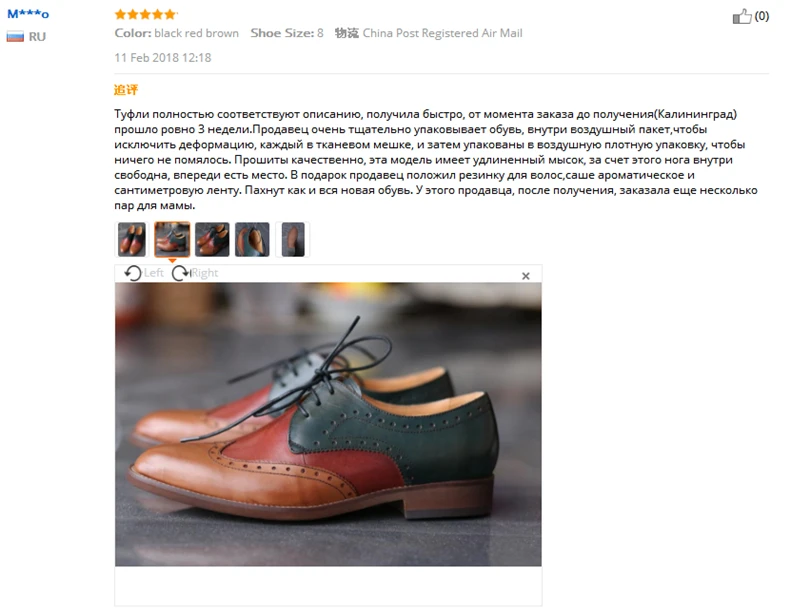Viewport: 790px width, 615px height.
Task: Click the helpful vote count (0)
Action: (762, 16)
